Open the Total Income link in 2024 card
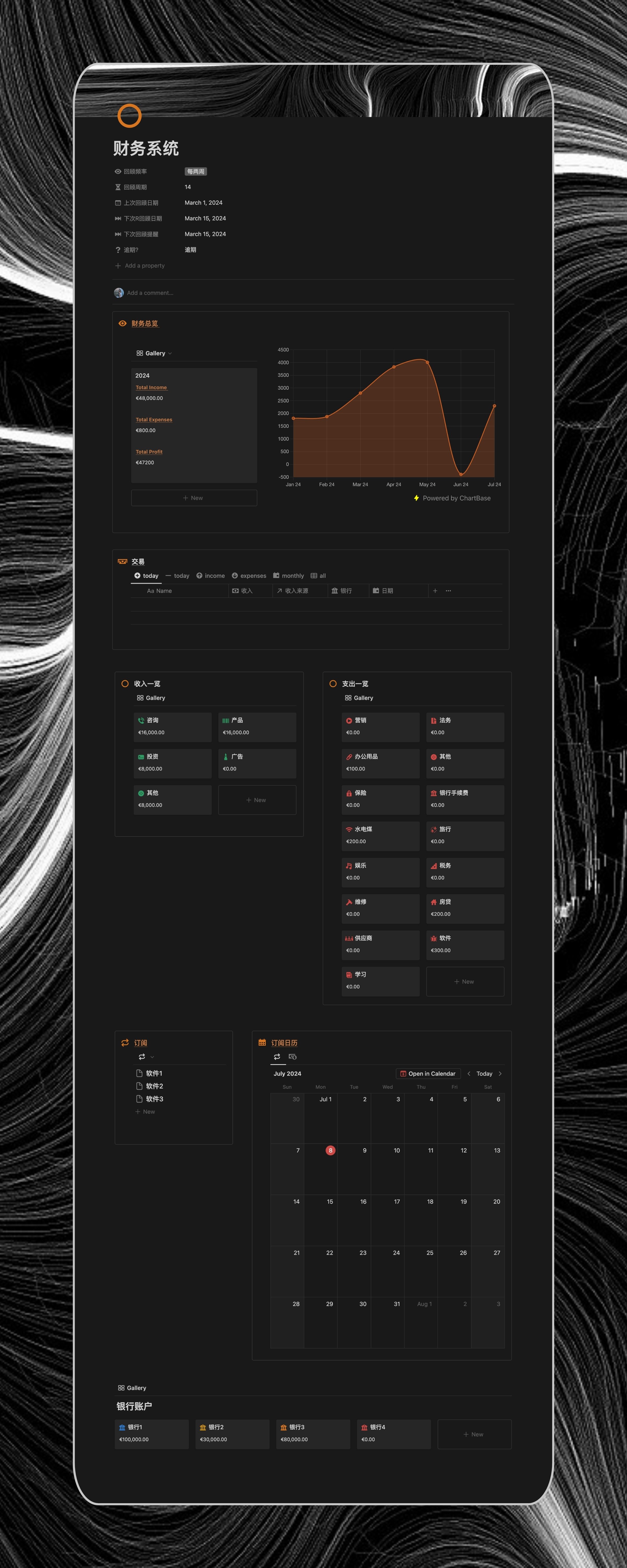The width and height of the screenshot is (627, 1568). (x=151, y=387)
